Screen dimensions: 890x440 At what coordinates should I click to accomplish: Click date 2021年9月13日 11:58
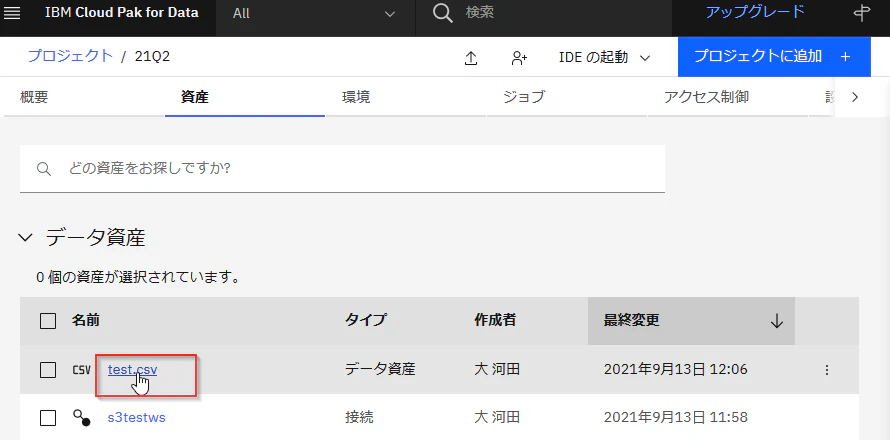point(675,418)
